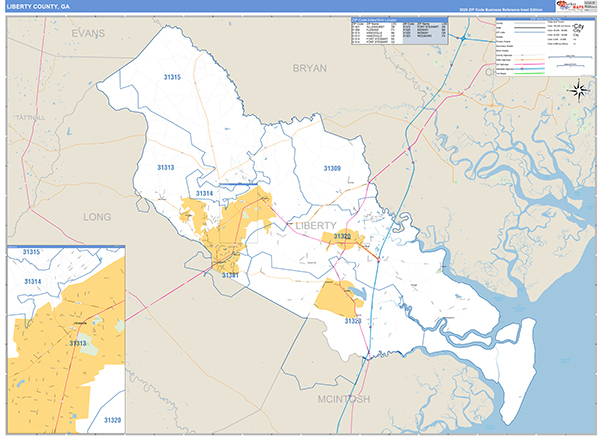The image size is (600, 436).
Task: Click the ZIP Code Business Reference subtitle
Action: (501, 10)
